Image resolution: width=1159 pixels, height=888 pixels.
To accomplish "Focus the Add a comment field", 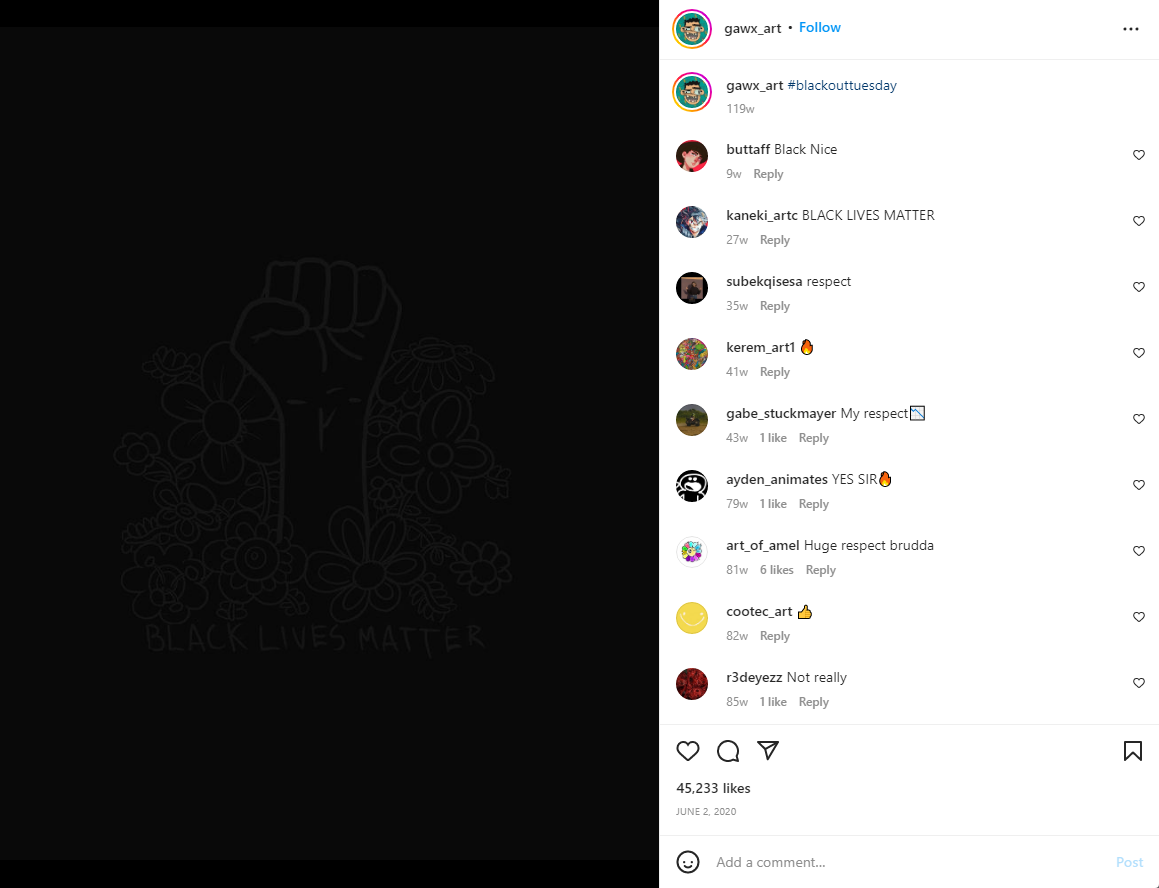I will (x=909, y=862).
